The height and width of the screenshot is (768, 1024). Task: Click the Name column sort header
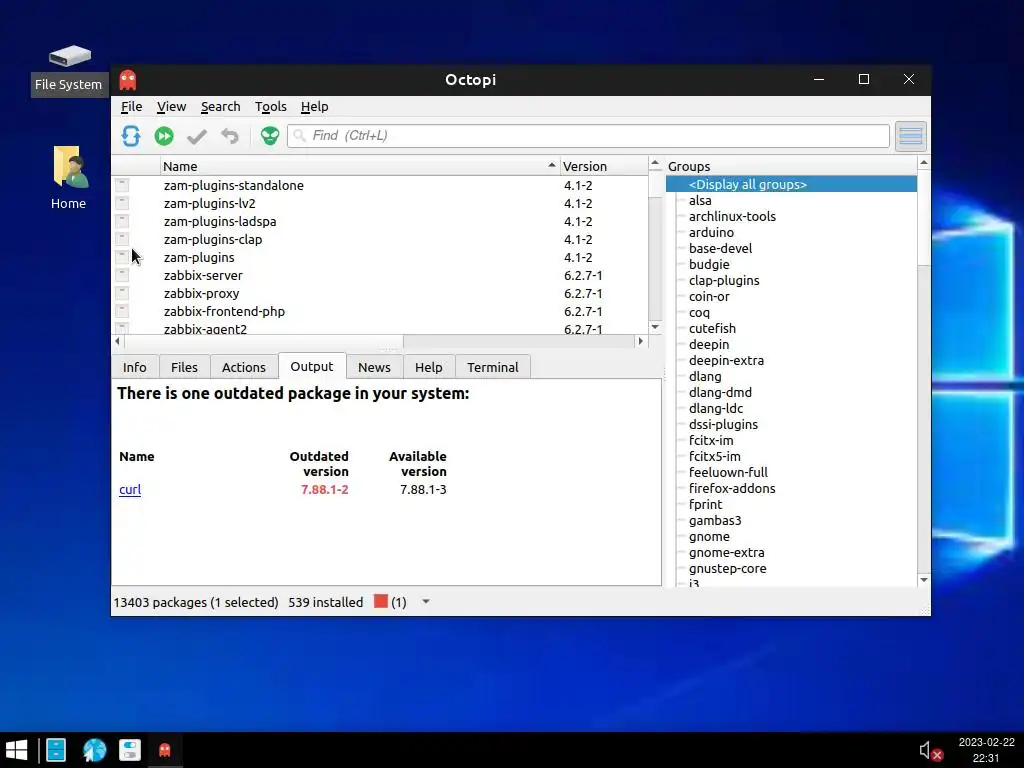point(360,166)
